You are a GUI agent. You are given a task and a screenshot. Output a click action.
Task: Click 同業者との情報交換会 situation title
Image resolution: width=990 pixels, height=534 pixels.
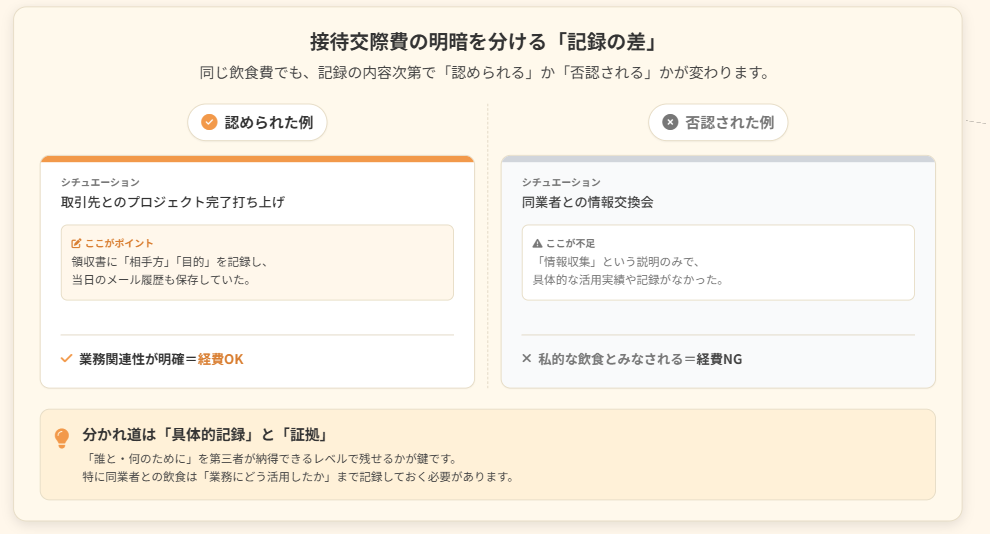point(587,202)
